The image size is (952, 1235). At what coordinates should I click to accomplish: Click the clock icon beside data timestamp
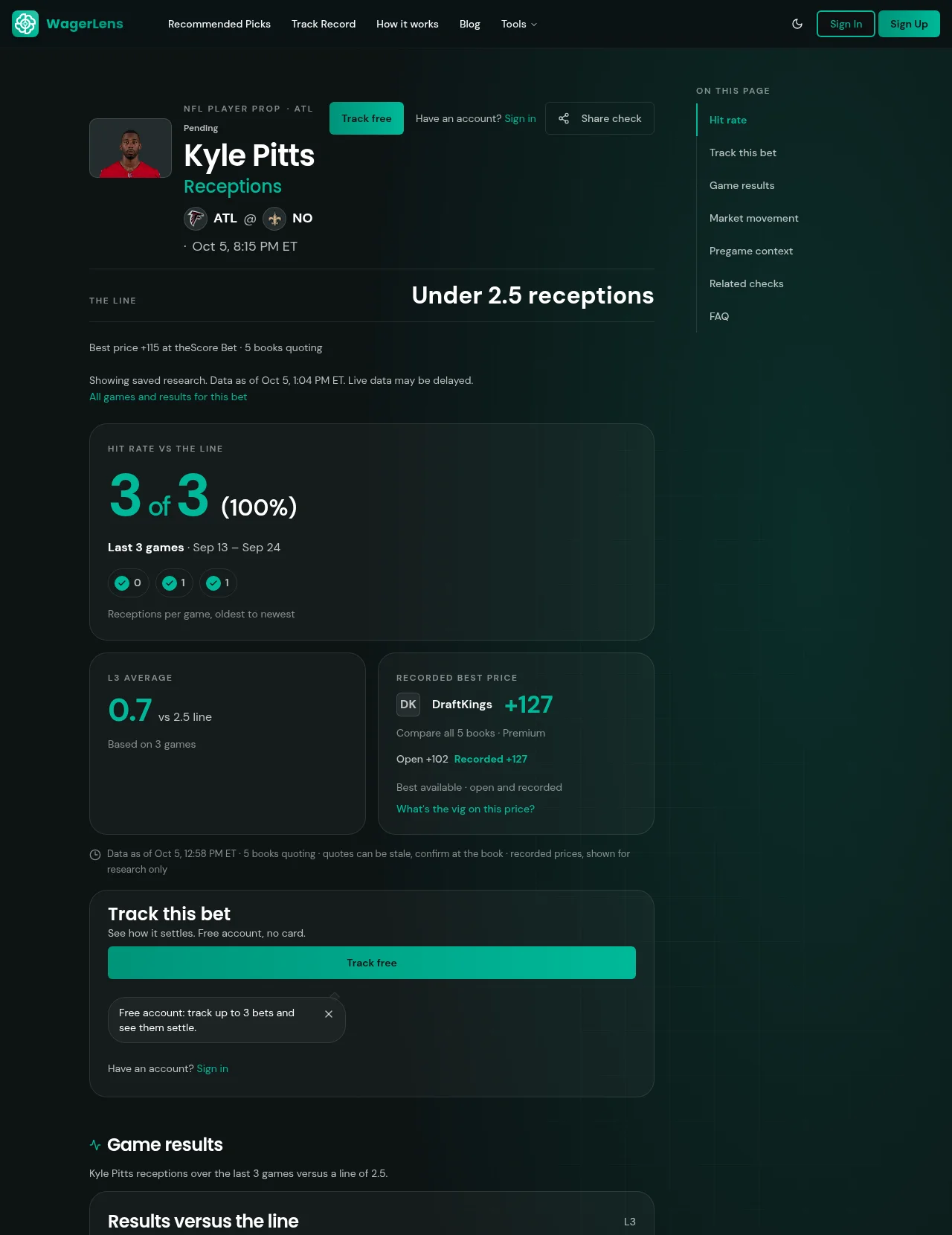tap(95, 855)
